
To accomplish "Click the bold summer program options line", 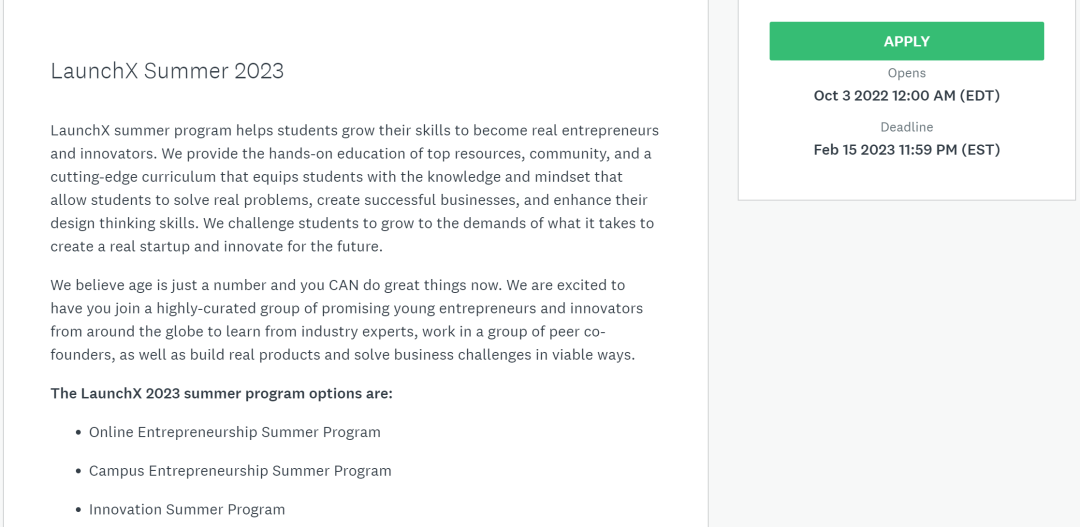I will 221,393.
